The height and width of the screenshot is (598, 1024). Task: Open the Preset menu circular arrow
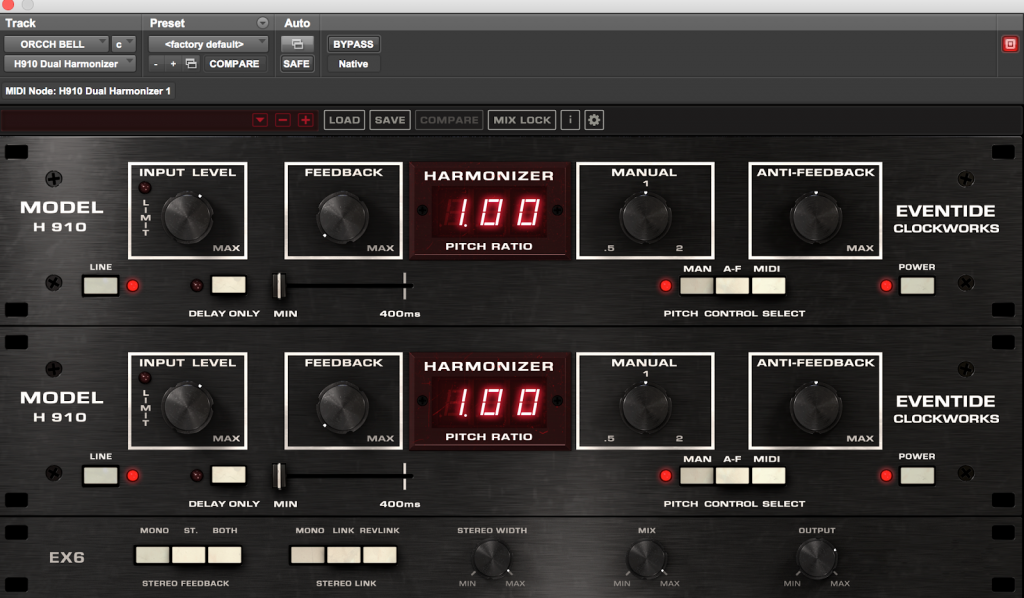pos(263,23)
